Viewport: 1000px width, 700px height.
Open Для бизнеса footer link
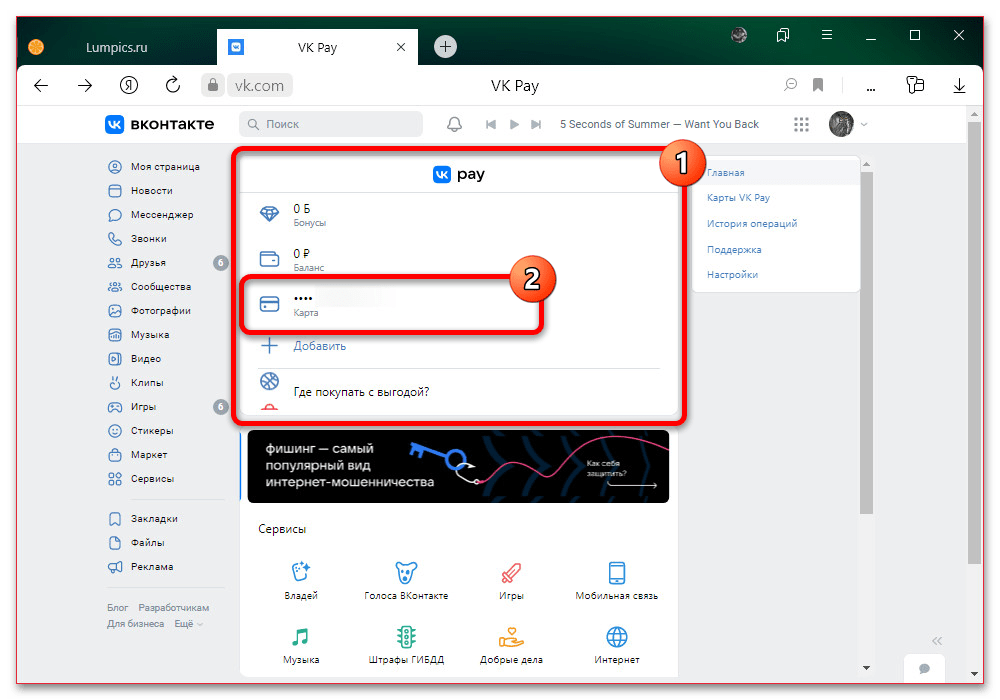point(135,623)
